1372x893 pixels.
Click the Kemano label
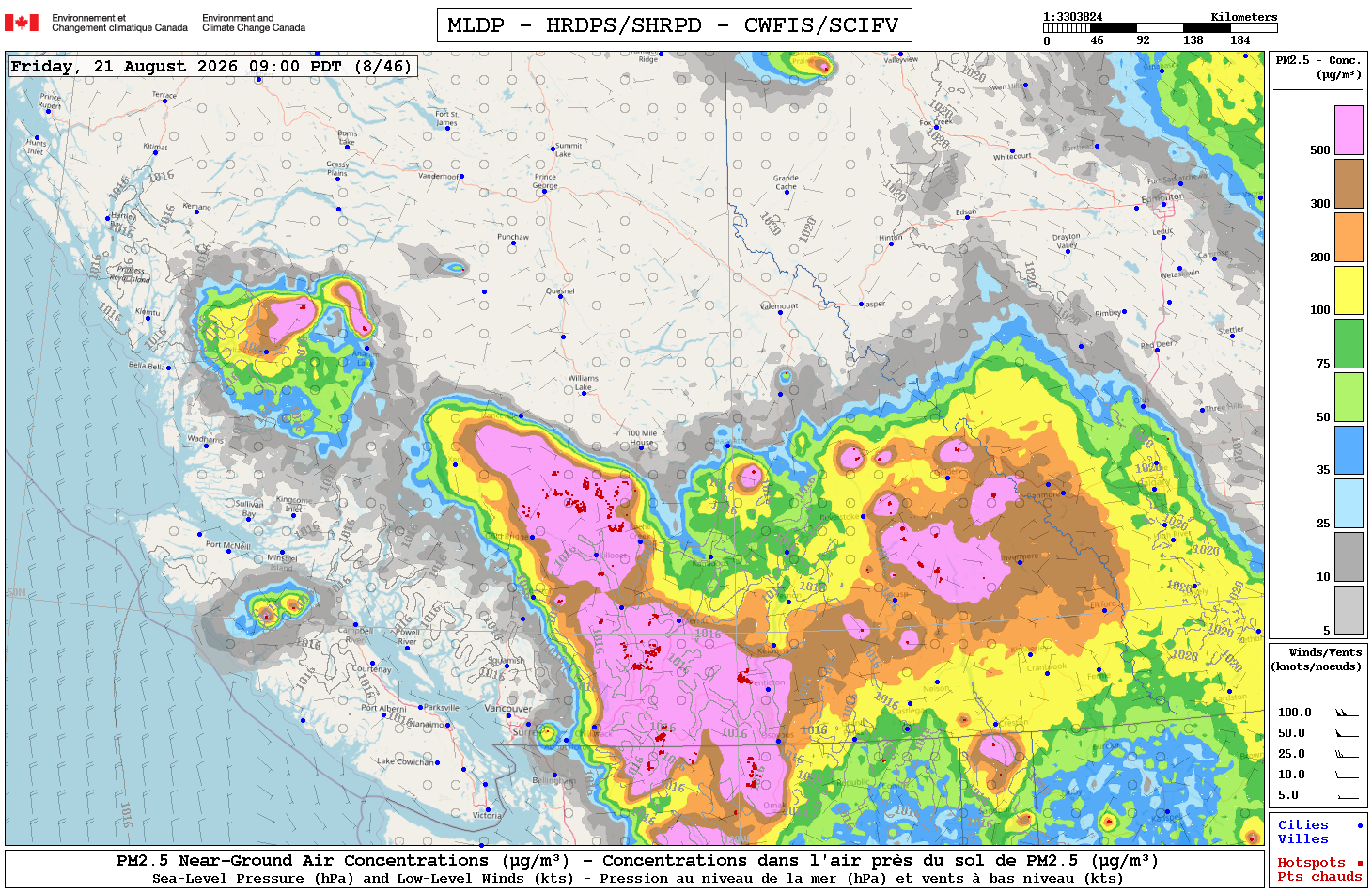[x=196, y=206]
